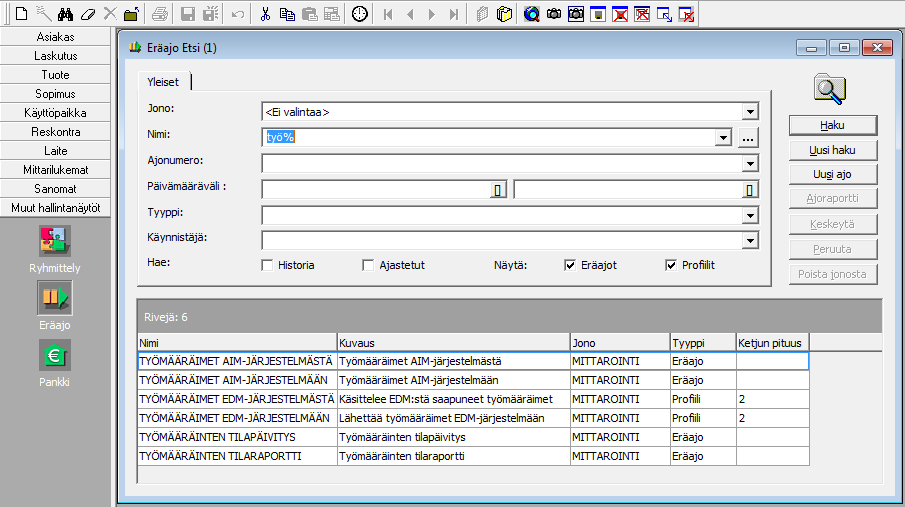Open Asiakas in the side menu
This screenshot has height=507, width=905.
55,37
